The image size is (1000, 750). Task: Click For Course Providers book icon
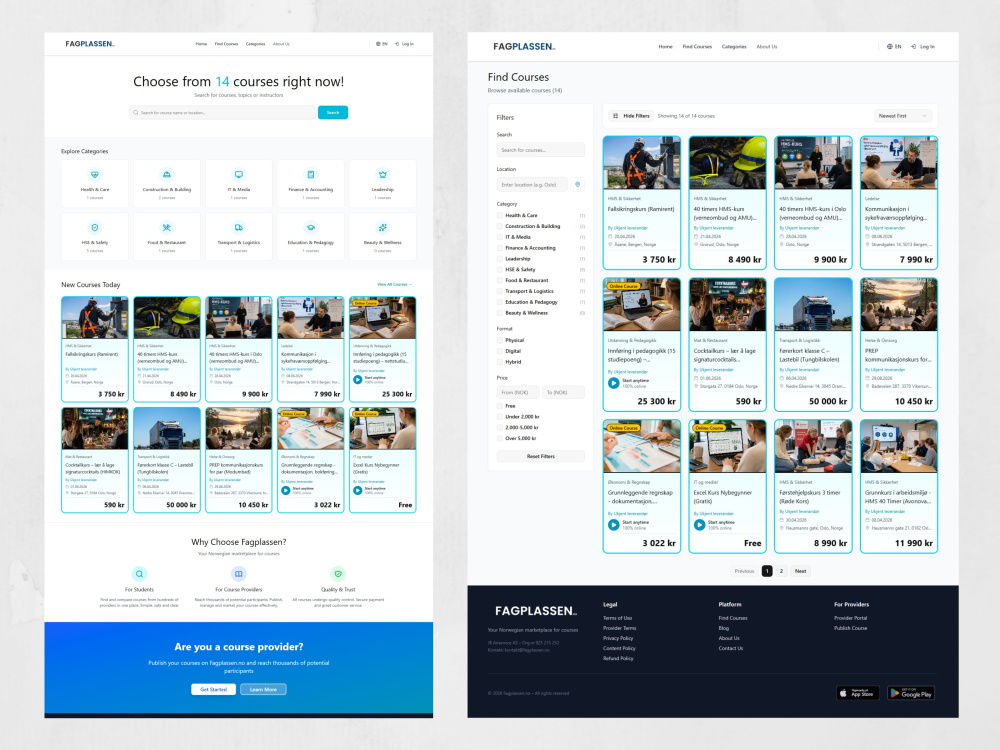click(x=239, y=574)
